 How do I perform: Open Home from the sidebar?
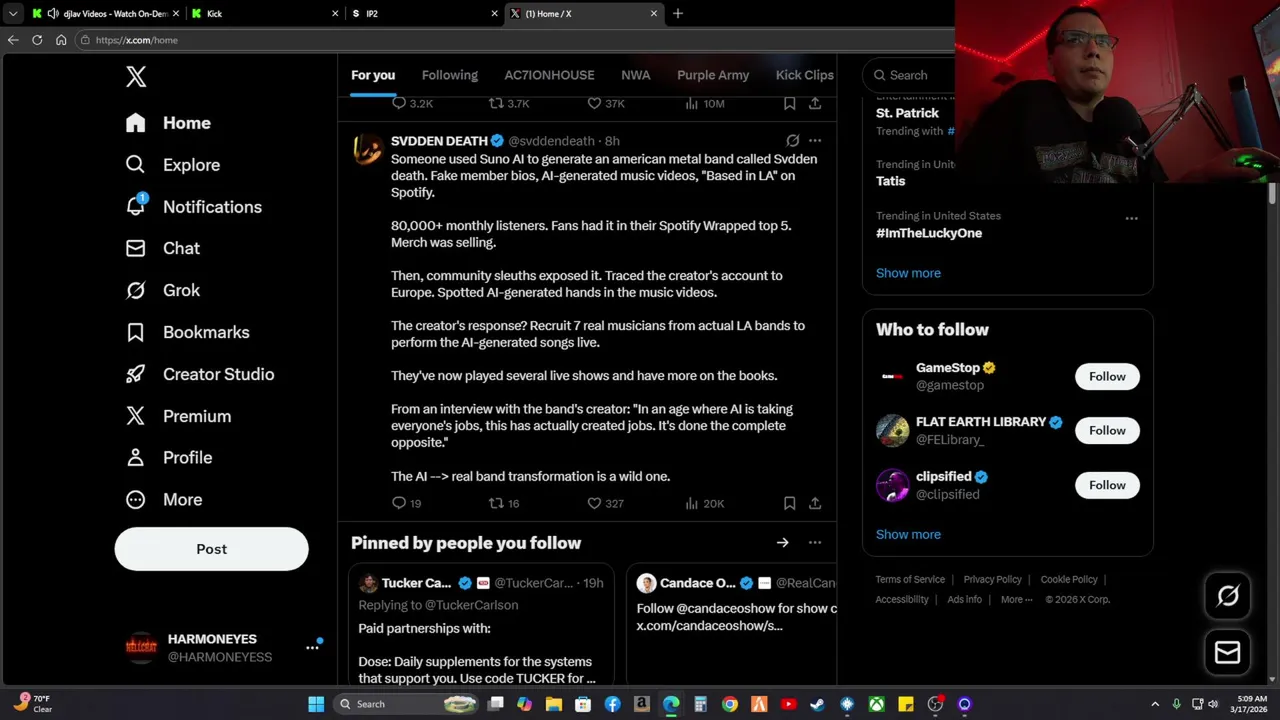(x=168, y=123)
